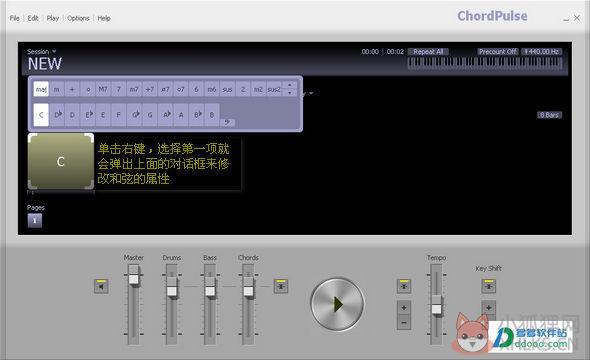Open the Options menu
Screen dimensions: 590x360
[78, 18]
